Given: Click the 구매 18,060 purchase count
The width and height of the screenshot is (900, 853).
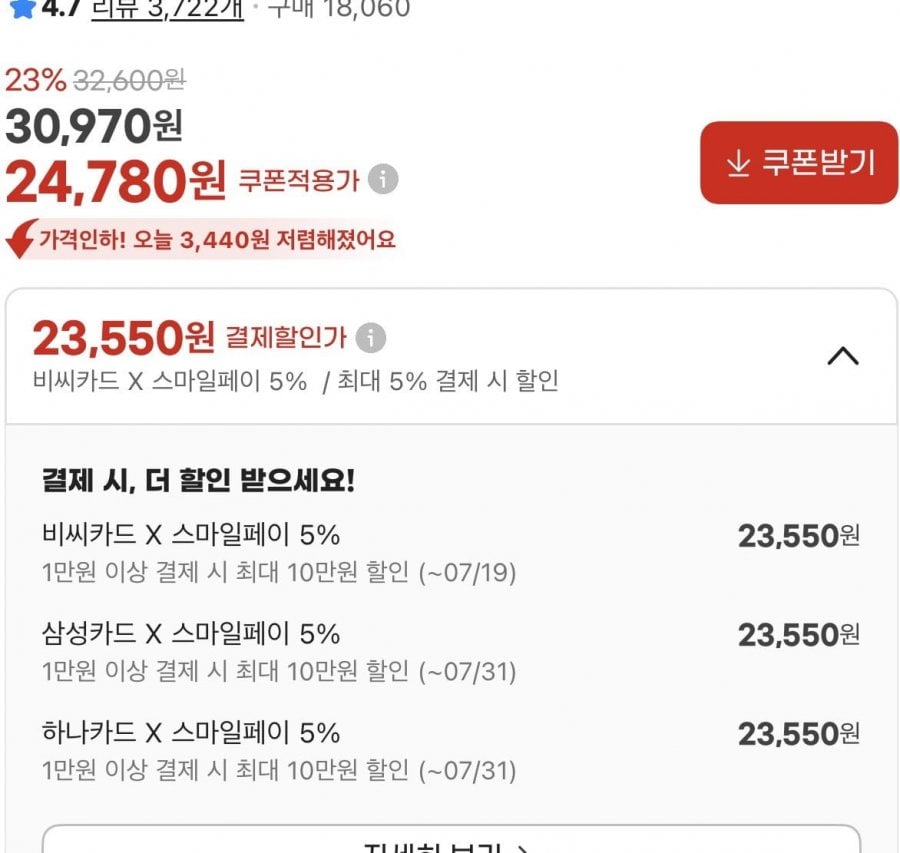Looking at the screenshot, I should point(339,9).
